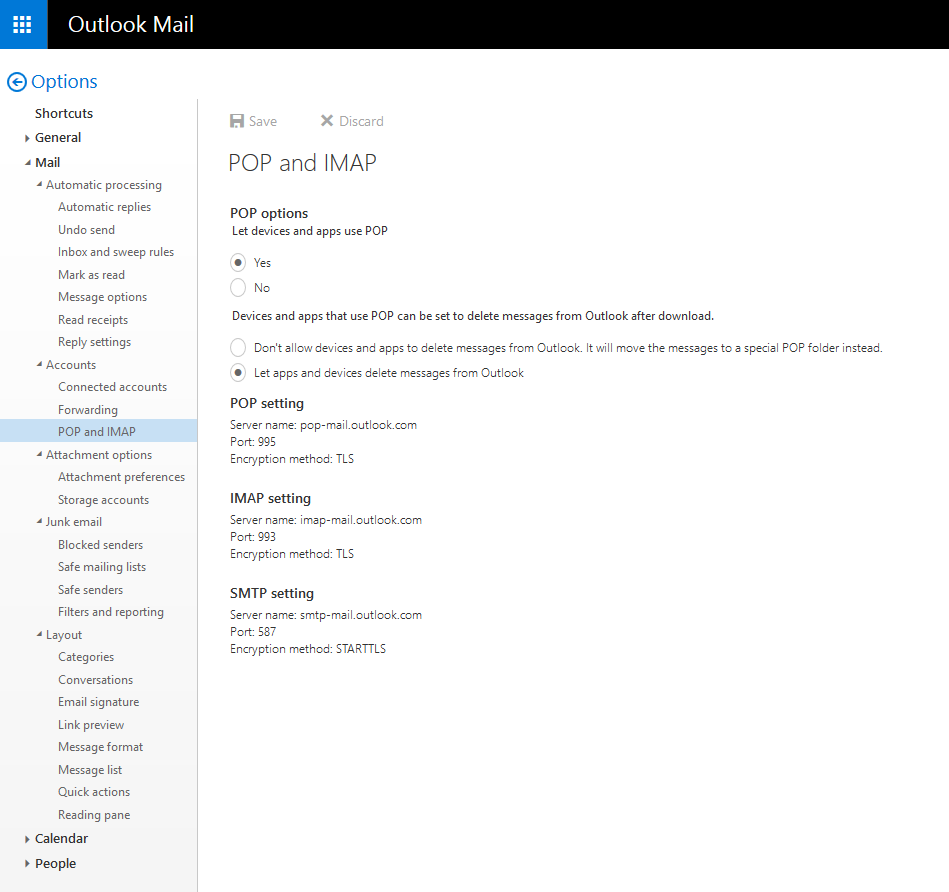Image resolution: width=949 pixels, height=892 pixels.
Task: Select Yes to let devices use POP
Action: (238, 263)
